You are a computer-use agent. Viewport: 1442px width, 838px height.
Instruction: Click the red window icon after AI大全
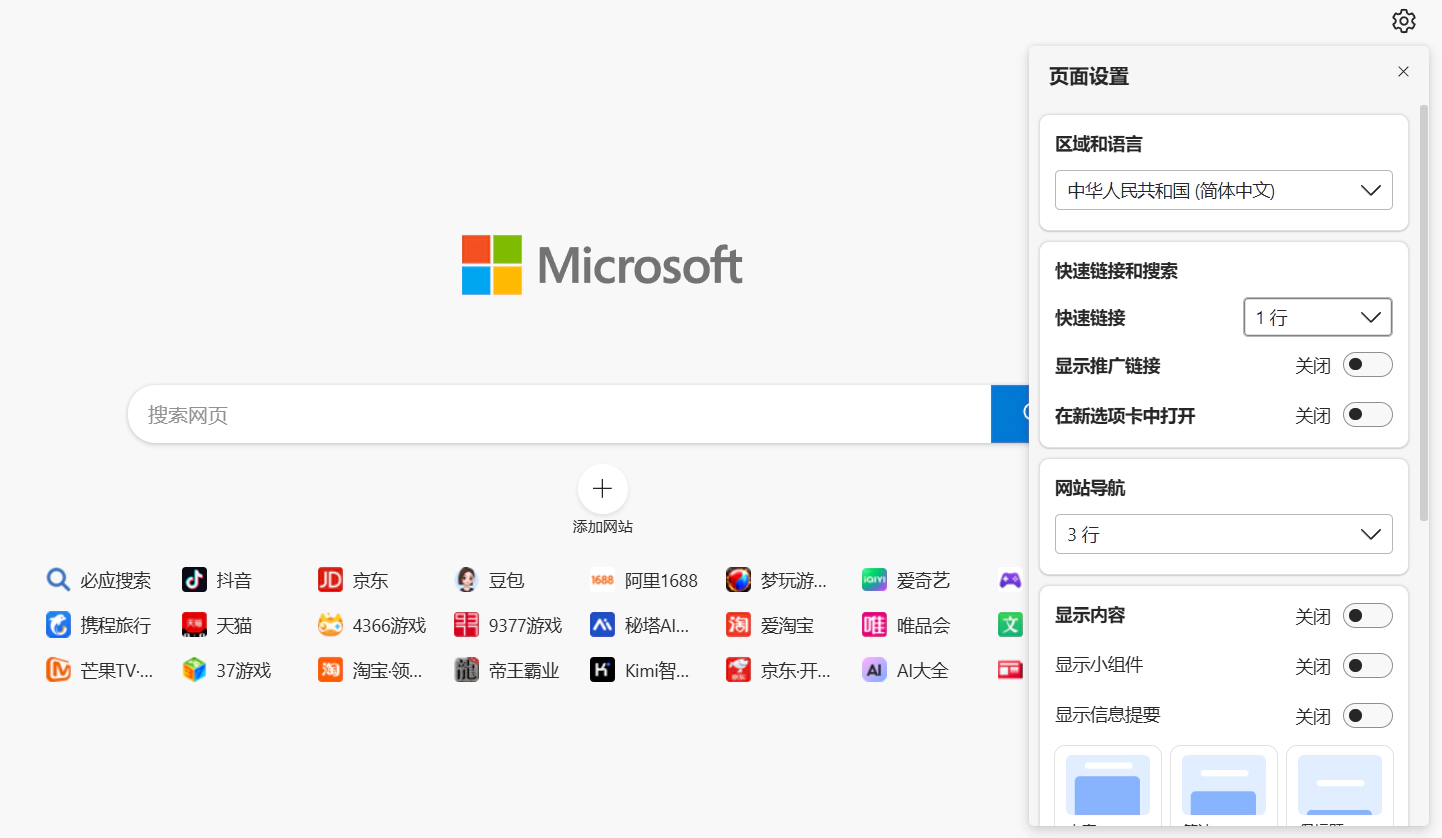coord(1010,670)
